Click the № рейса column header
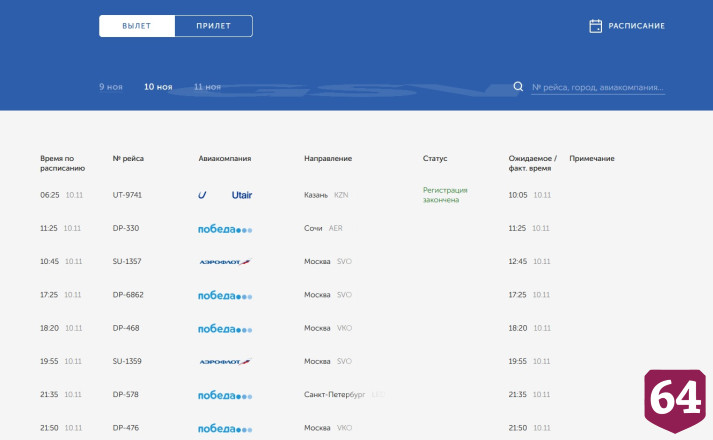713x440 pixels. [x=128, y=158]
